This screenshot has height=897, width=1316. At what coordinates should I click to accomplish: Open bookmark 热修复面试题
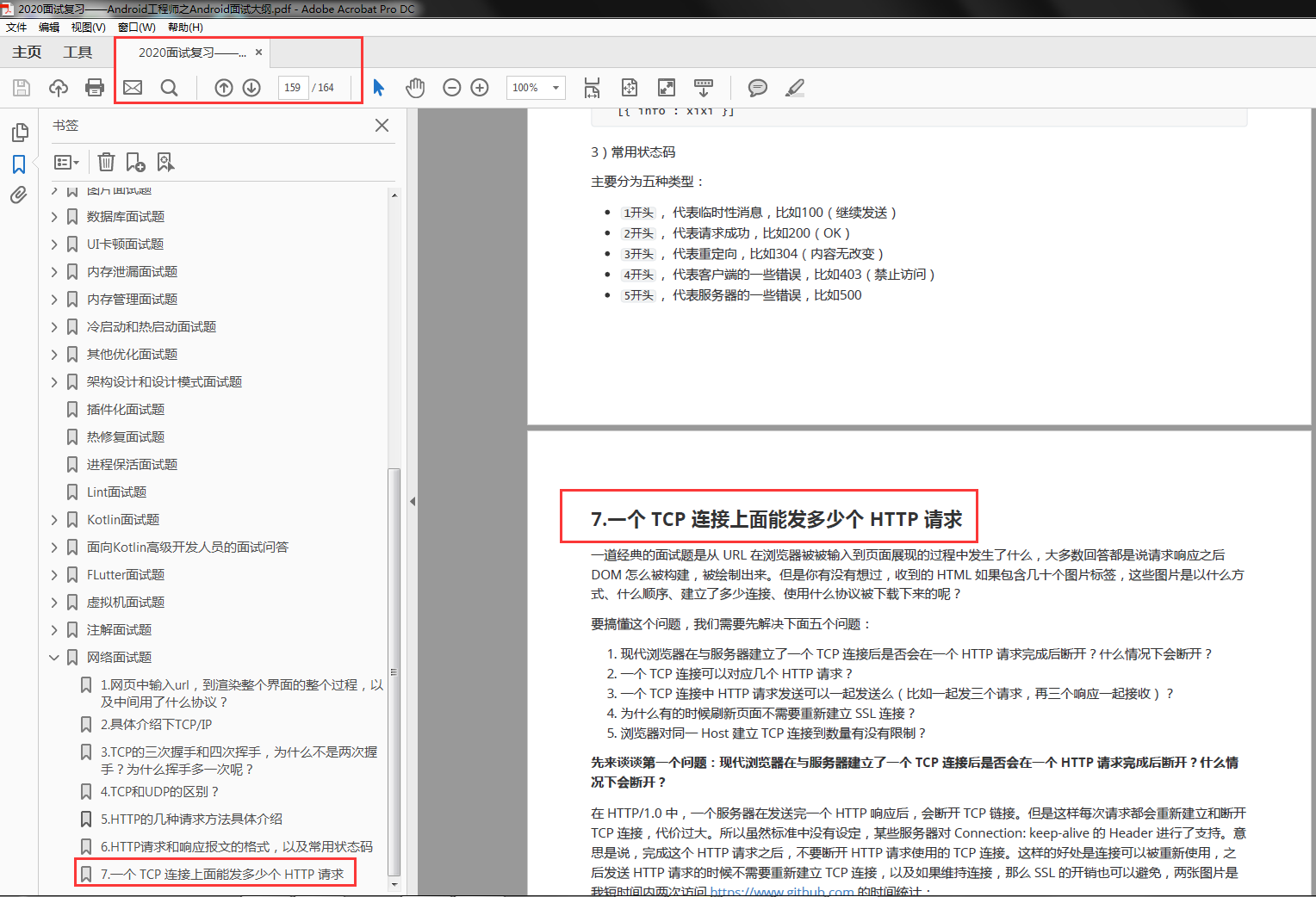pos(126,437)
